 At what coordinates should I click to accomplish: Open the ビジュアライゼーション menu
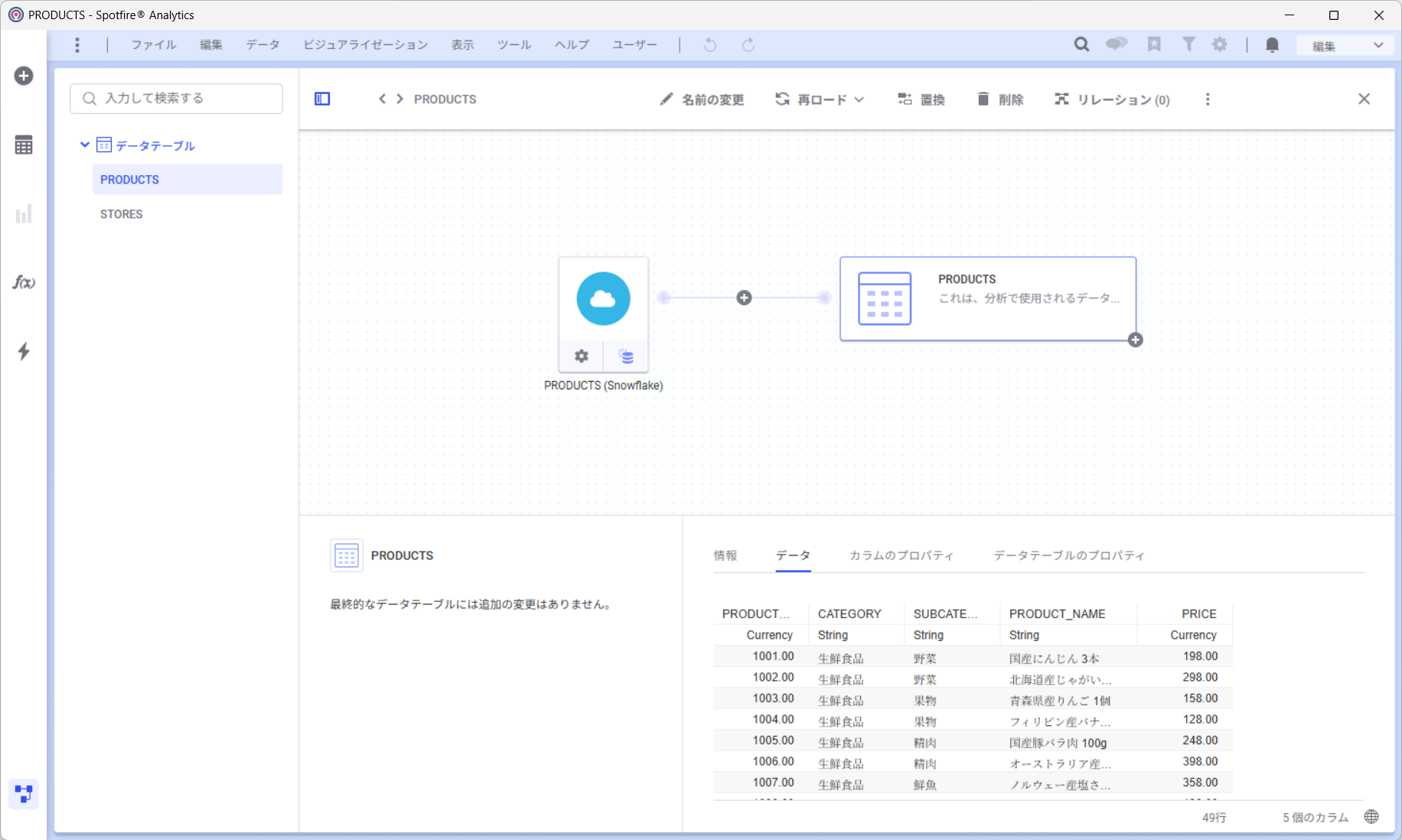(366, 45)
